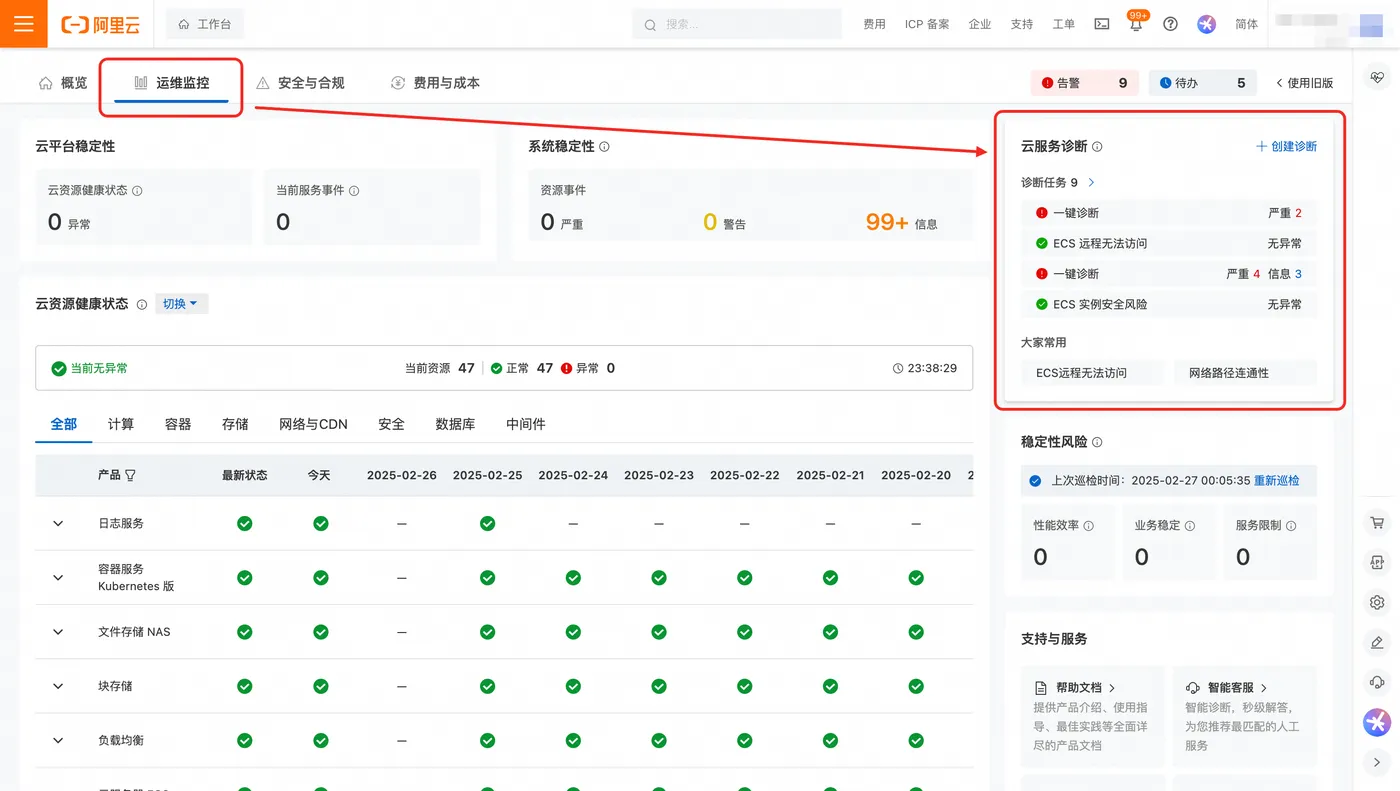The height and width of the screenshot is (791, 1400).
Task: Click the info icon beside 云服务诊断
Action: click(1097, 147)
